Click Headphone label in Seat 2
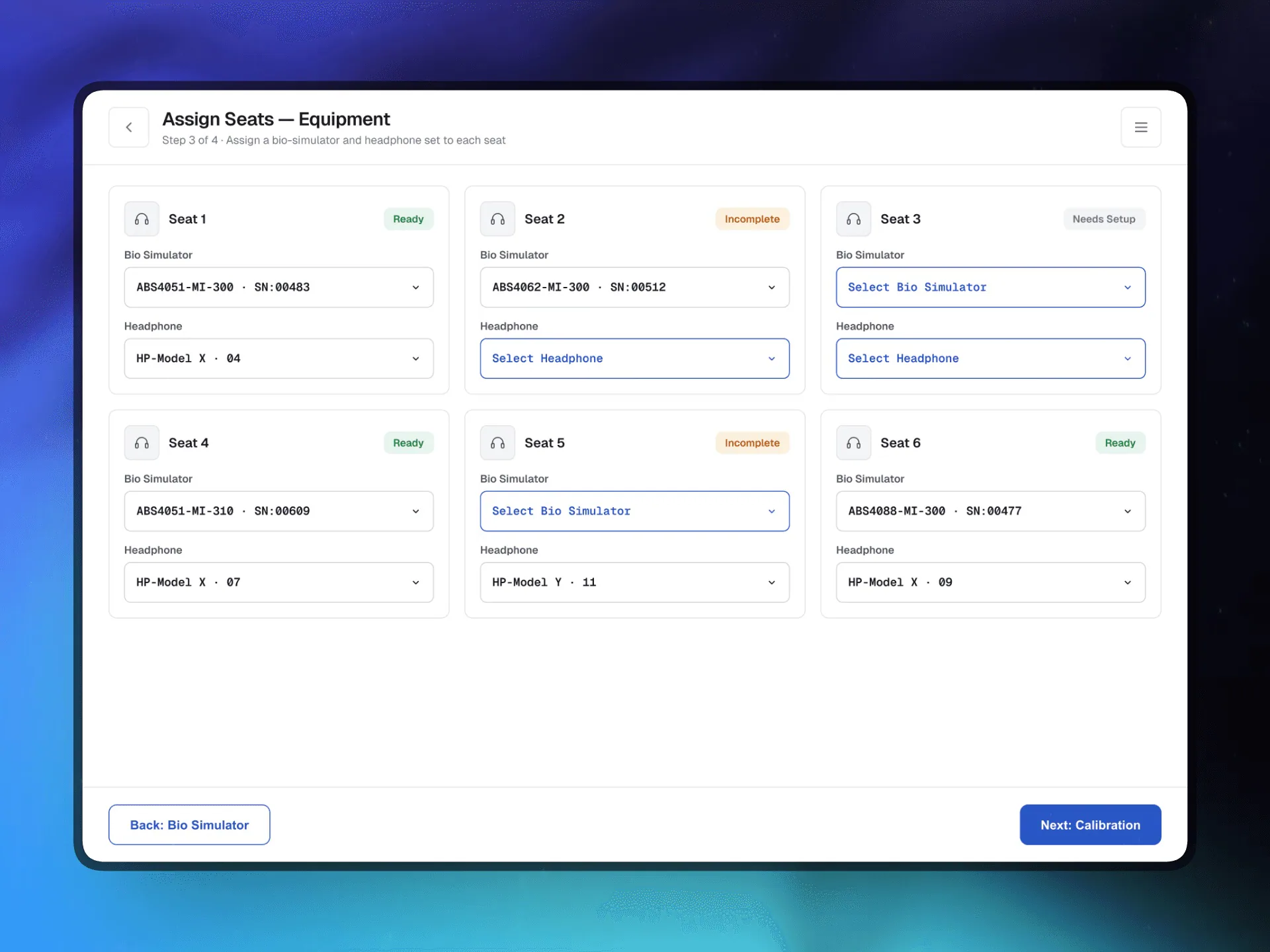This screenshot has width=1270, height=952. (x=509, y=326)
